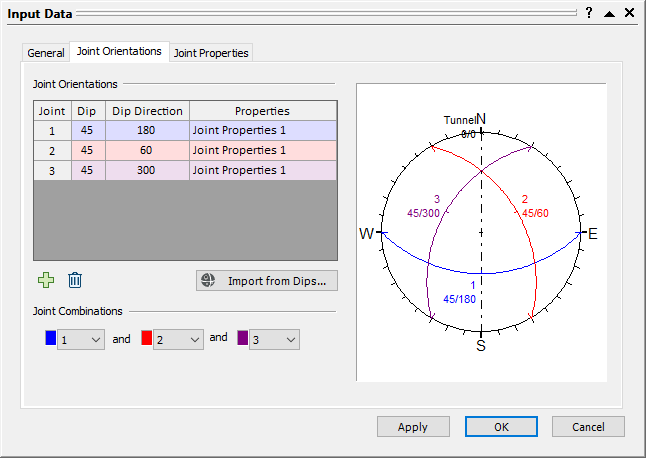Click the purple color swatch for joint 3

click(x=243, y=338)
